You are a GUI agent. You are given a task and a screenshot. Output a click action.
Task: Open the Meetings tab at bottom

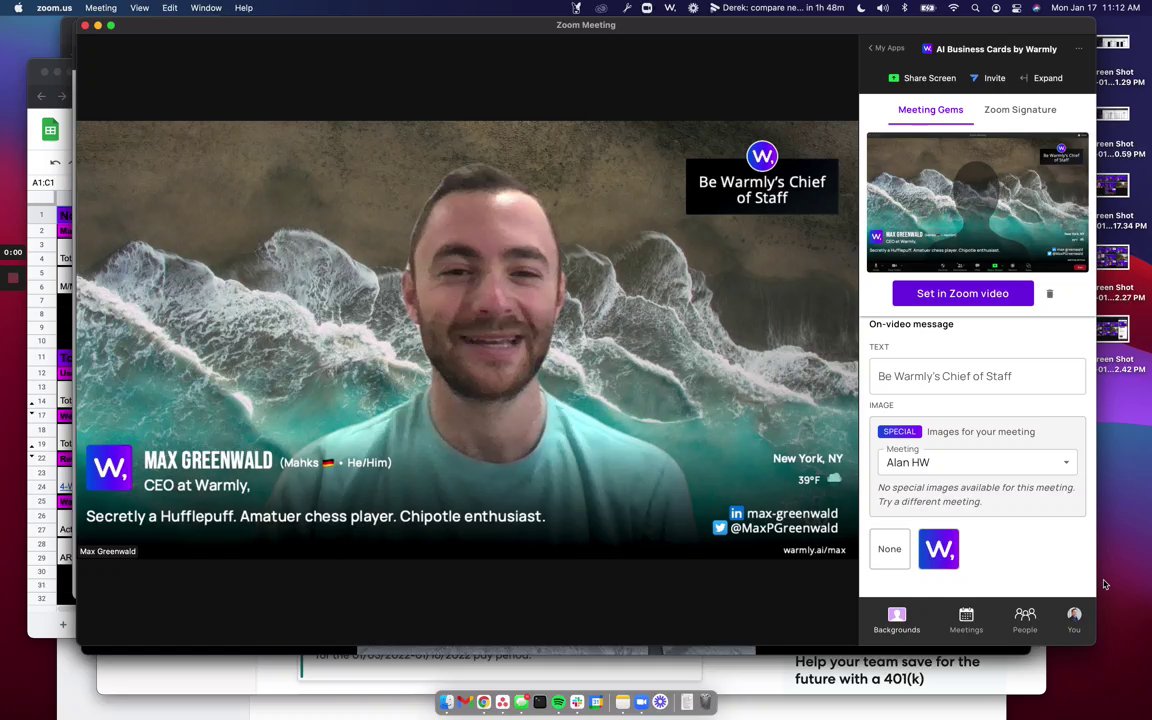click(x=965, y=620)
